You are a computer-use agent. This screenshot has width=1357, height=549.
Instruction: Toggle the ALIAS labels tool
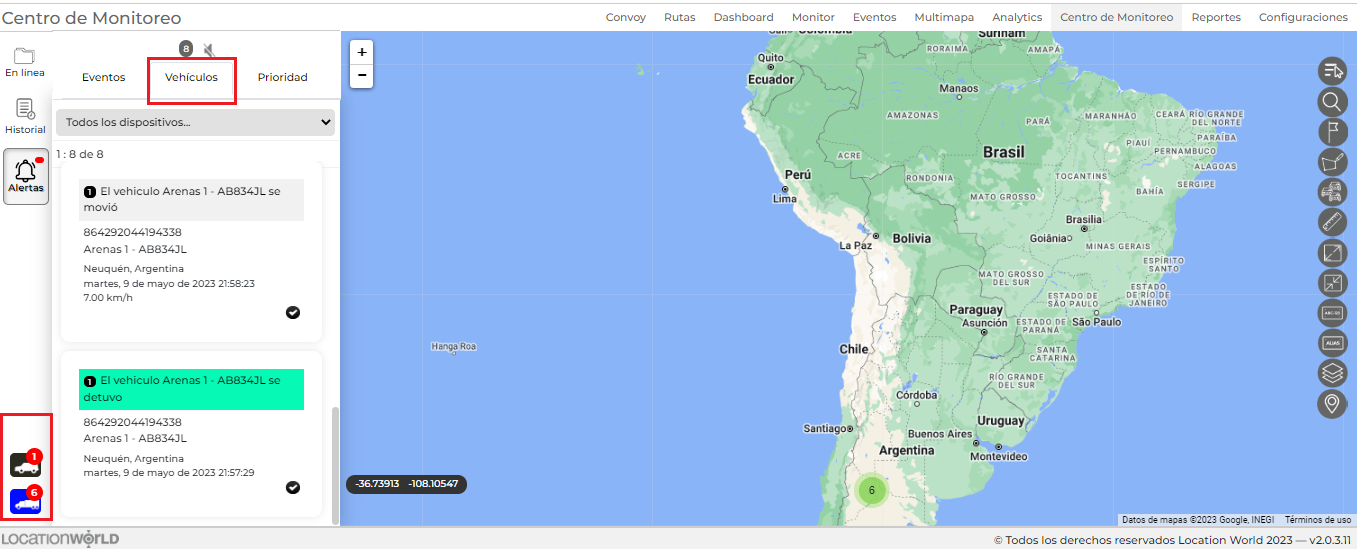[1332, 343]
